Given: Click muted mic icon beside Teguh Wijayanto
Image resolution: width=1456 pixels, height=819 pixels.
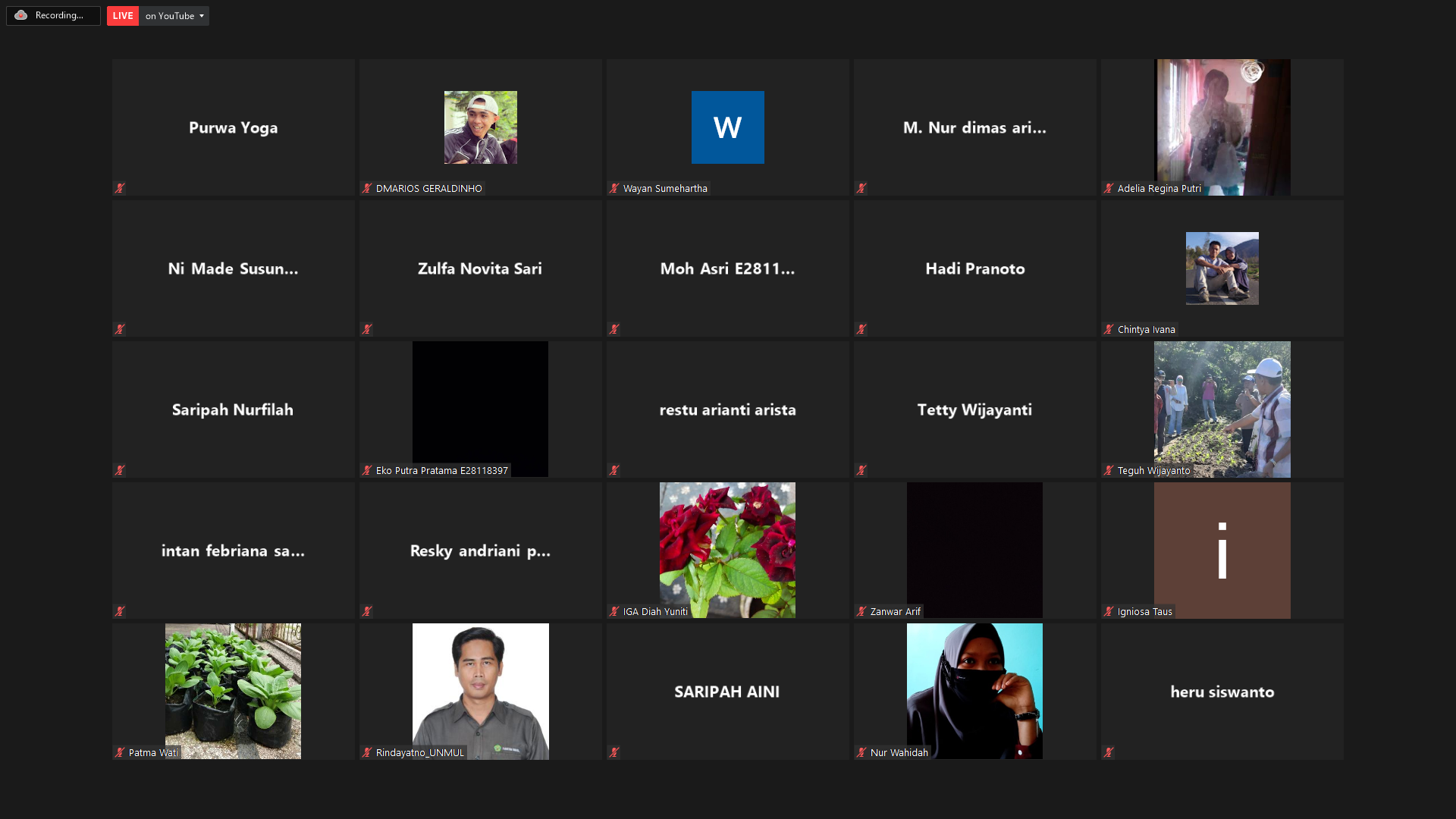Looking at the screenshot, I should click(1109, 470).
